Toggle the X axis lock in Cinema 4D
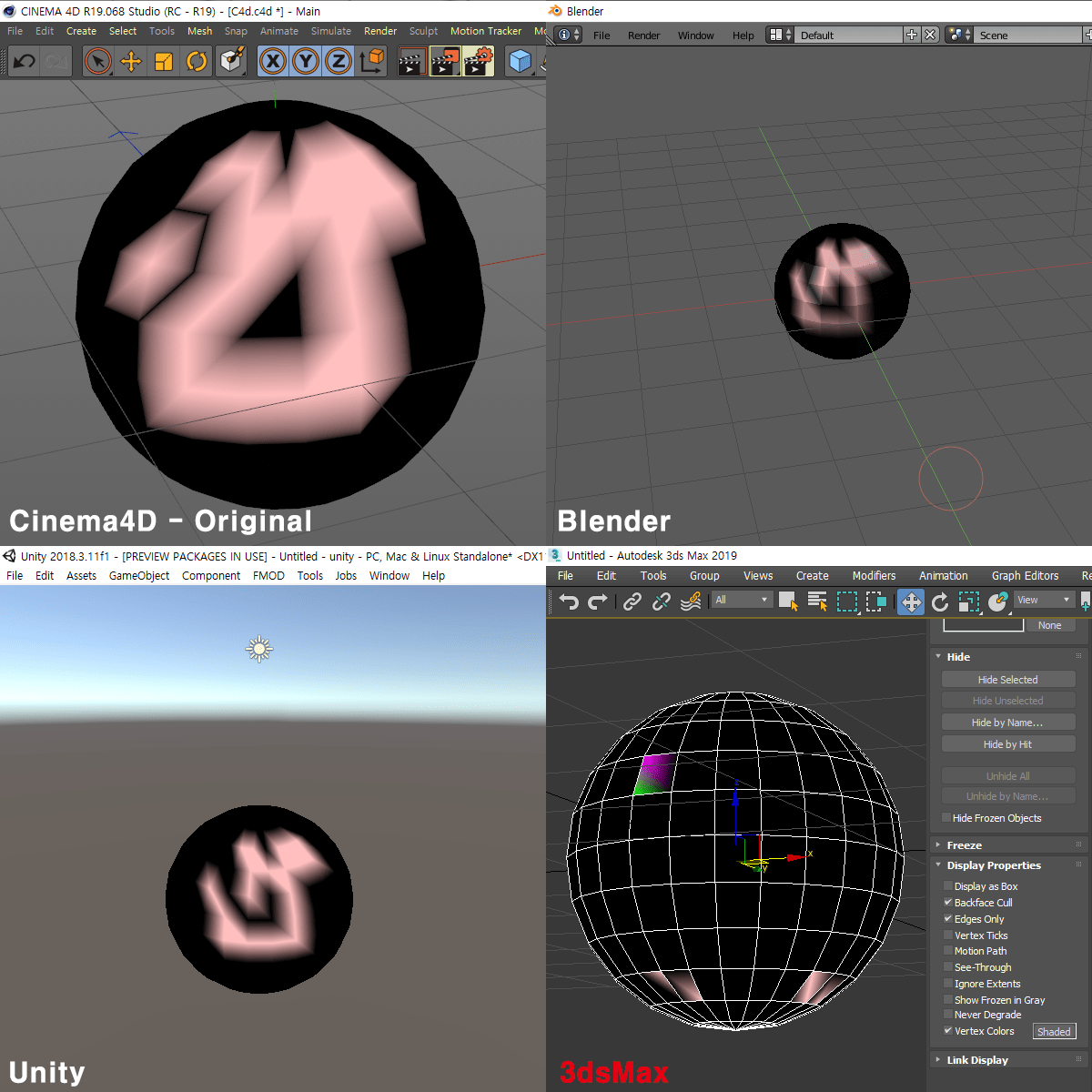 (x=272, y=62)
